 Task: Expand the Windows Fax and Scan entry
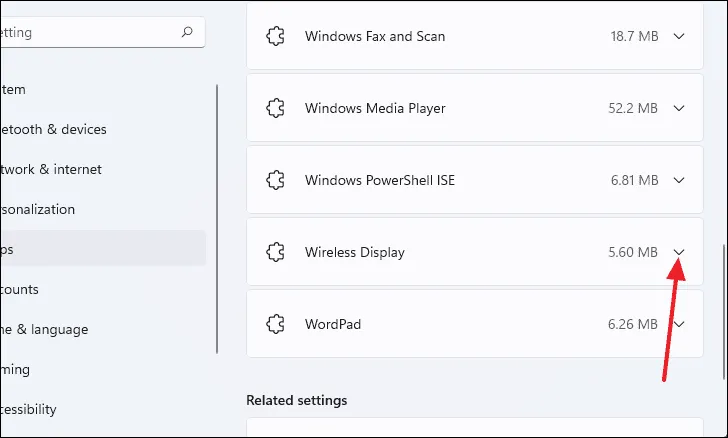680,36
